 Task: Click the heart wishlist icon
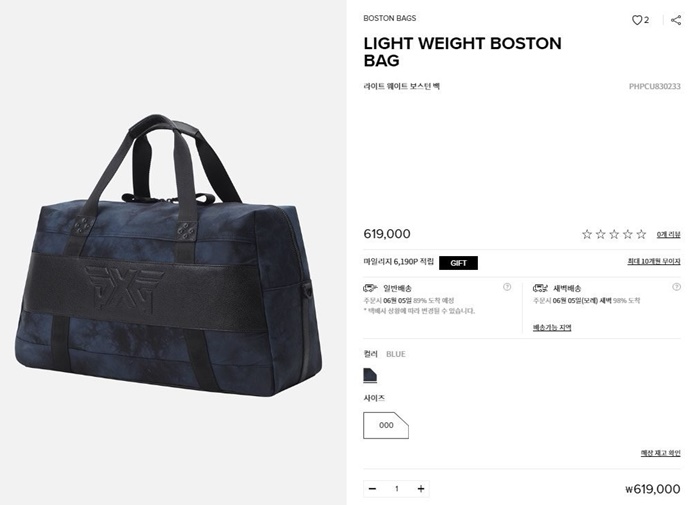coord(637,20)
